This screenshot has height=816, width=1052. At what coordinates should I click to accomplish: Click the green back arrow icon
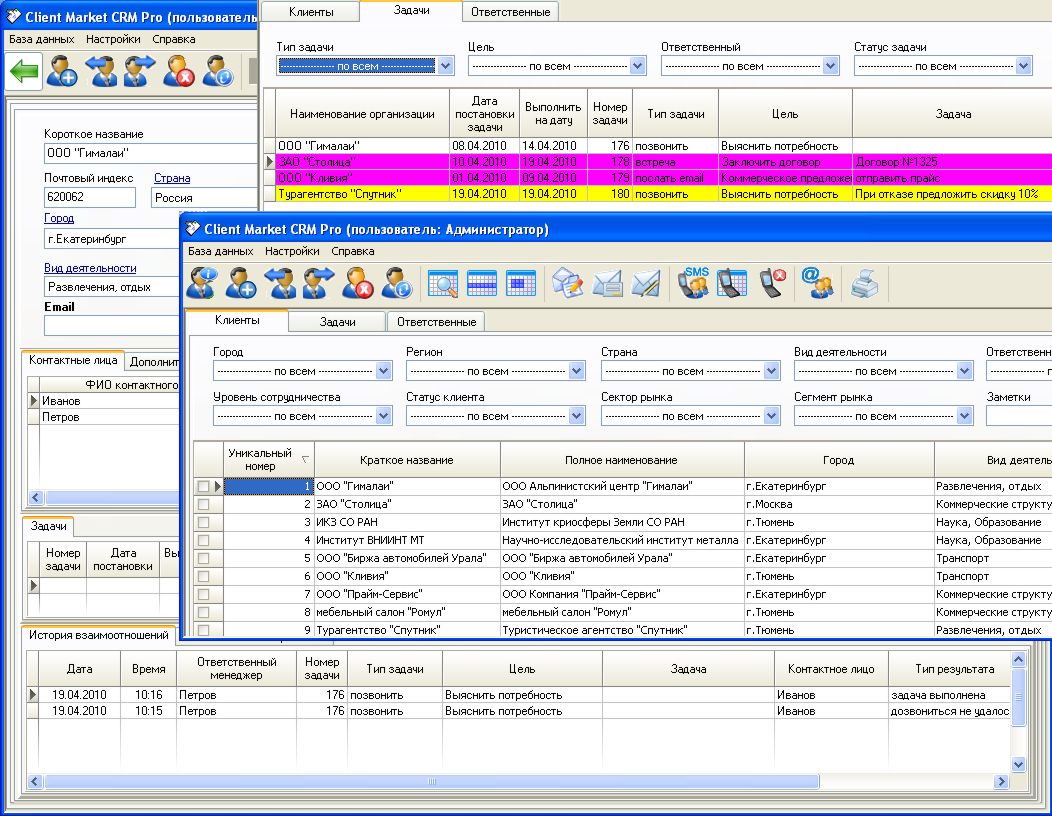pos(24,71)
